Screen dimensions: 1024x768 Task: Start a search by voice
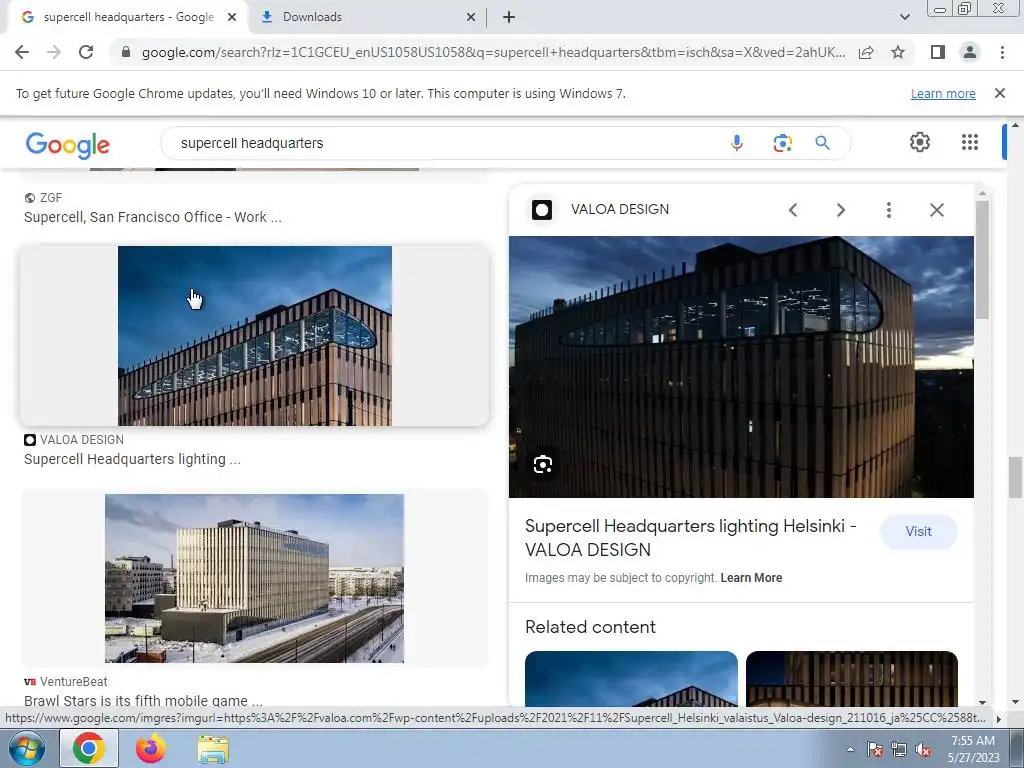pos(737,143)
